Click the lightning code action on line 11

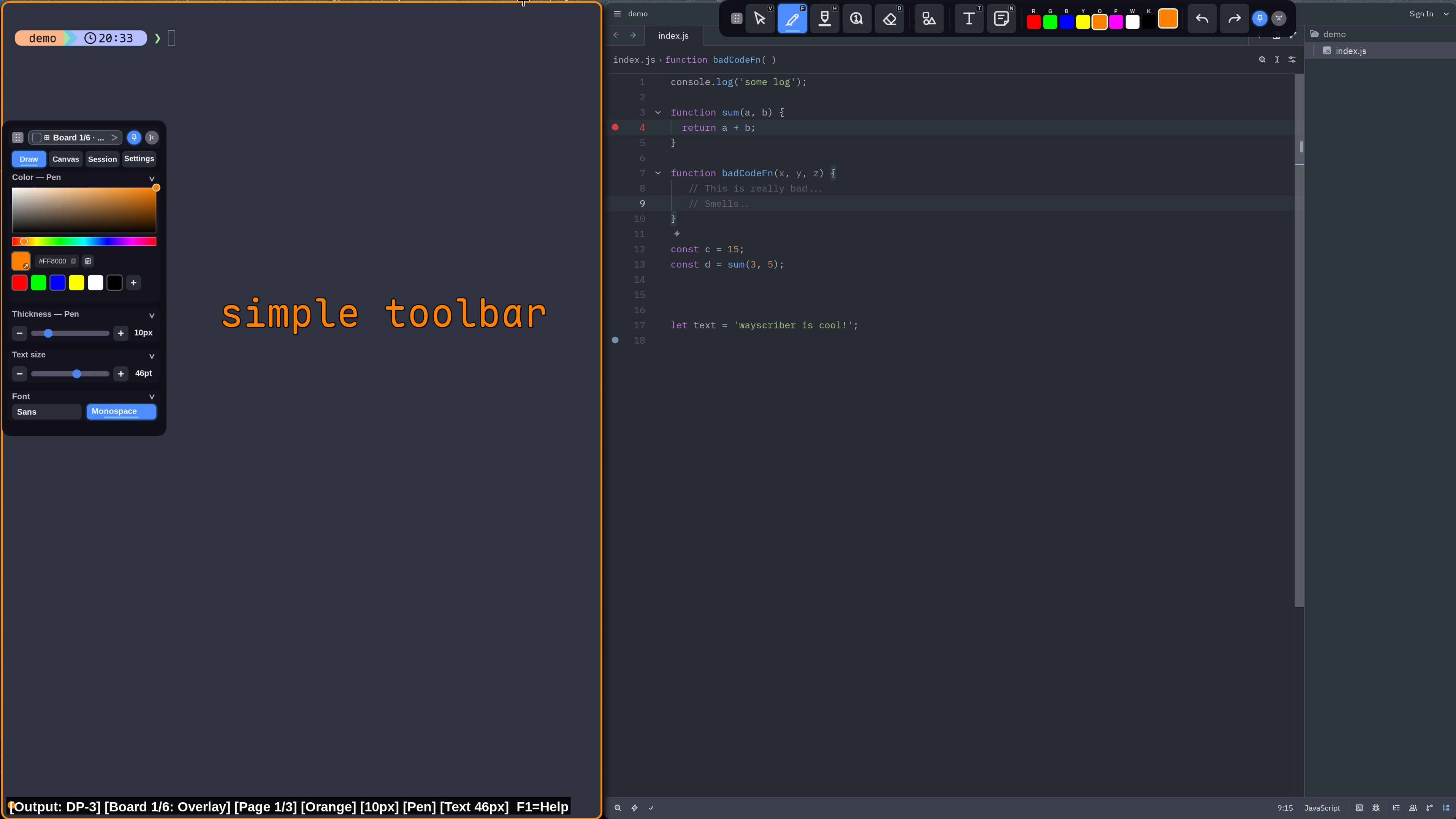pos(677,233)
